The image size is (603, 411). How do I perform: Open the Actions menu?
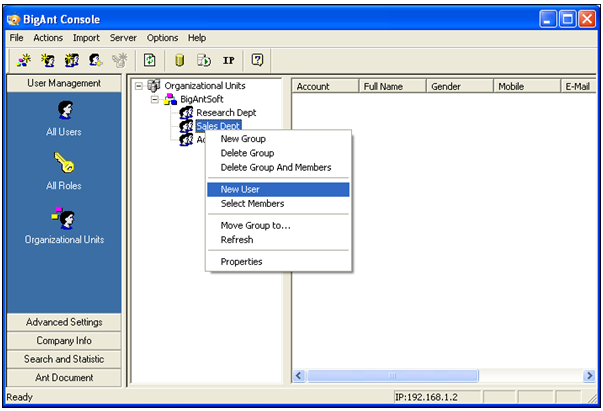(x=48, y=38)
